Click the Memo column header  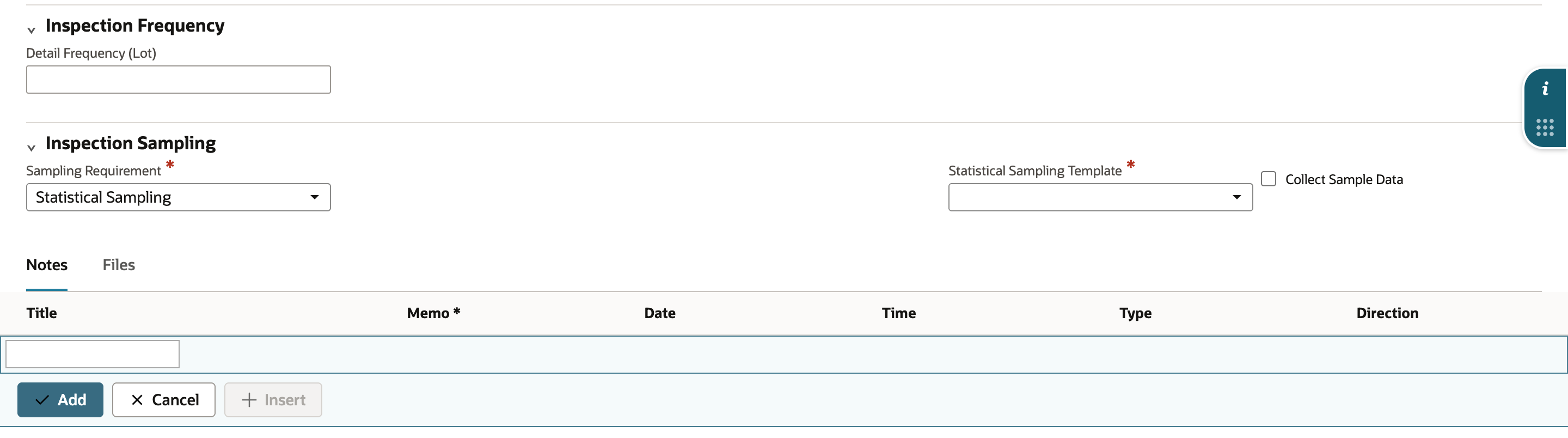[433, 313]
